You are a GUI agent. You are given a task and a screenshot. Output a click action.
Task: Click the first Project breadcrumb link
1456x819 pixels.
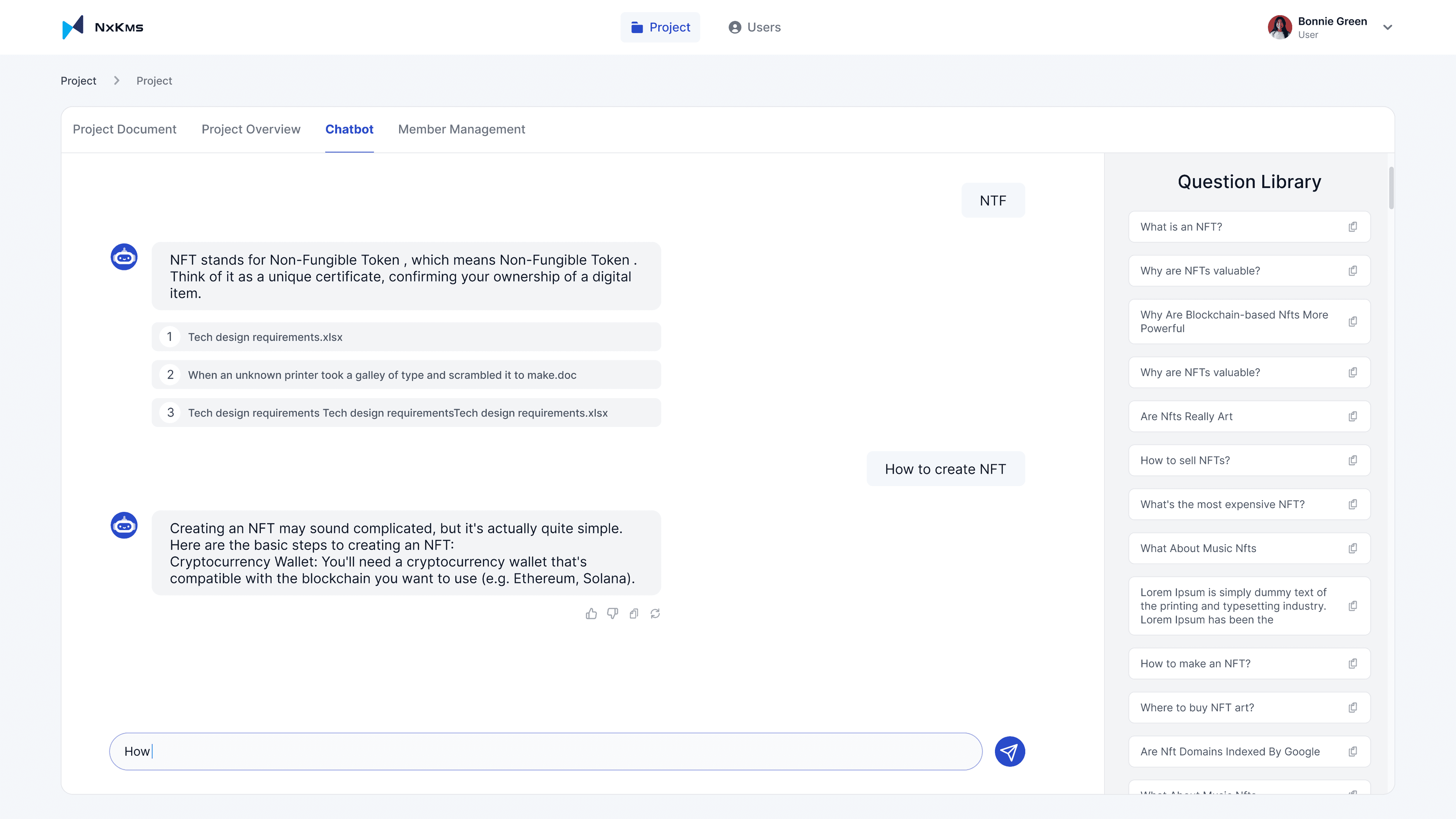(78, 81)
